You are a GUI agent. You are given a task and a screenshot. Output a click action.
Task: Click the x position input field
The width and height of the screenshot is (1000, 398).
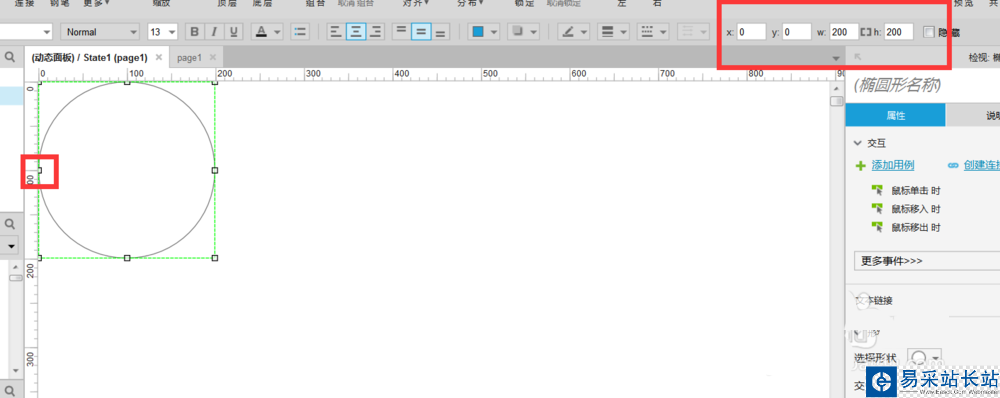[751, 32]
